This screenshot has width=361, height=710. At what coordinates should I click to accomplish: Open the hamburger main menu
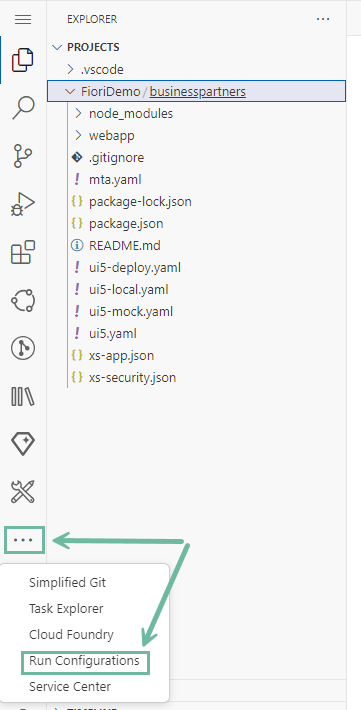pos(23,19)
